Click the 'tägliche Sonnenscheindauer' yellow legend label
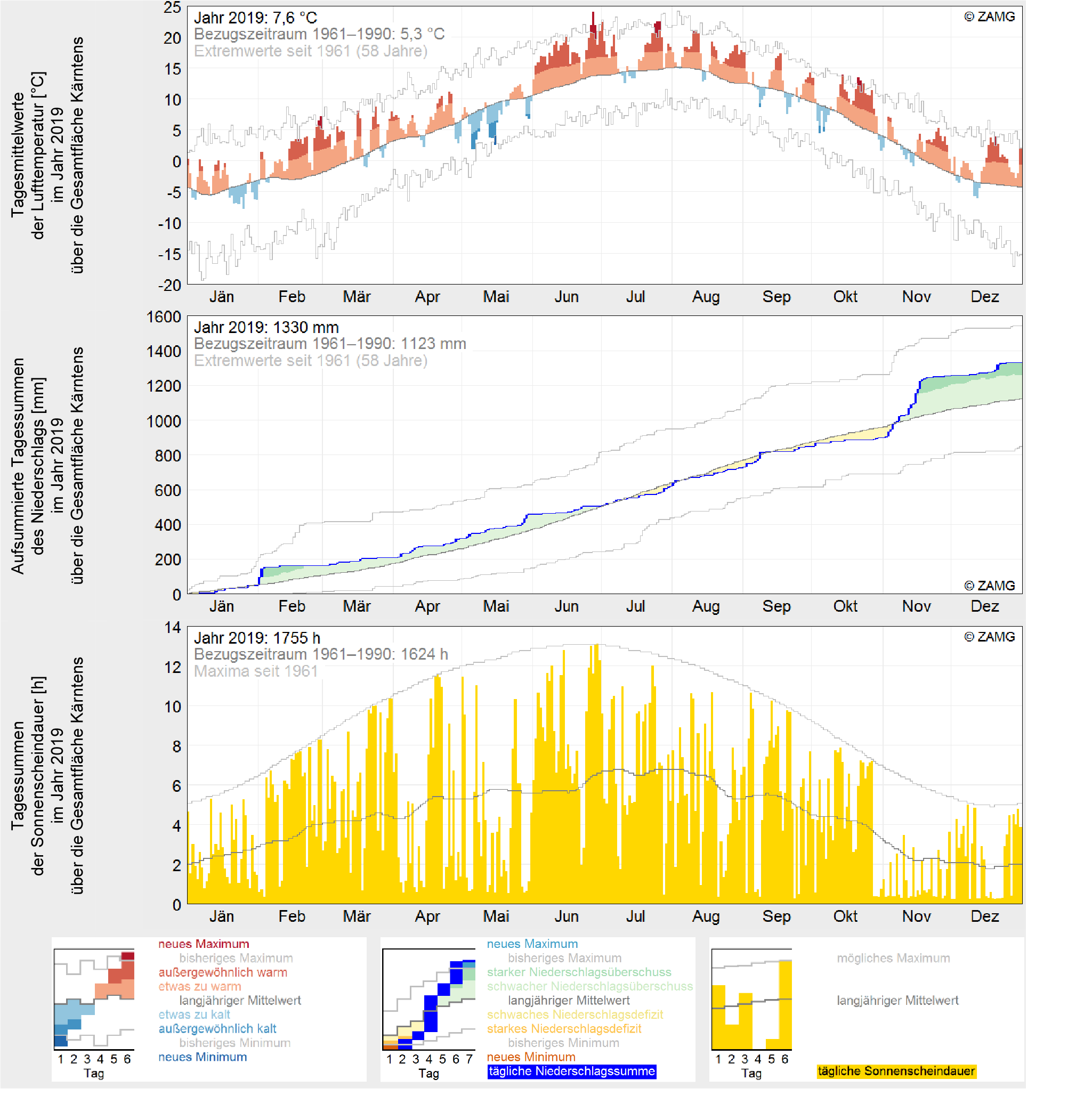This screenshot has height=1120, width=1076. point(896,1072)
